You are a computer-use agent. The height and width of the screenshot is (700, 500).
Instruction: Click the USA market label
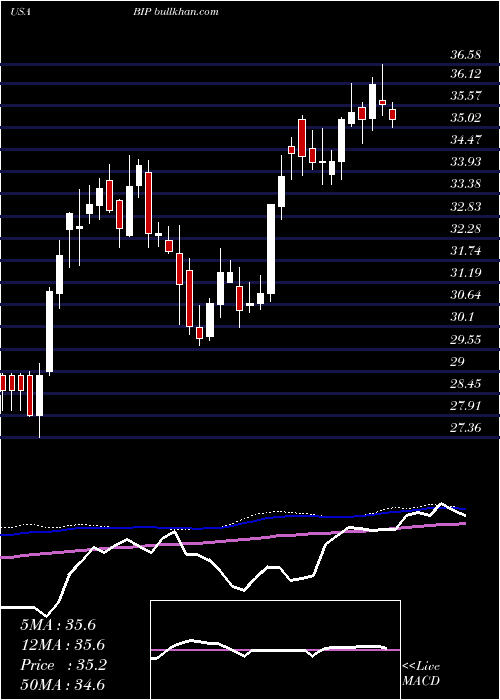pos(20,12)
